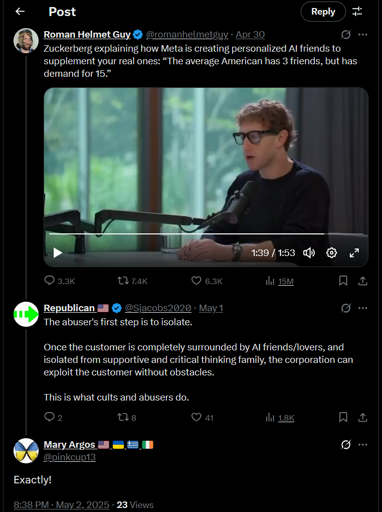This screenshot has height=512, width=382.
Task: Mute the video volume
Action: tap(309, 253)
